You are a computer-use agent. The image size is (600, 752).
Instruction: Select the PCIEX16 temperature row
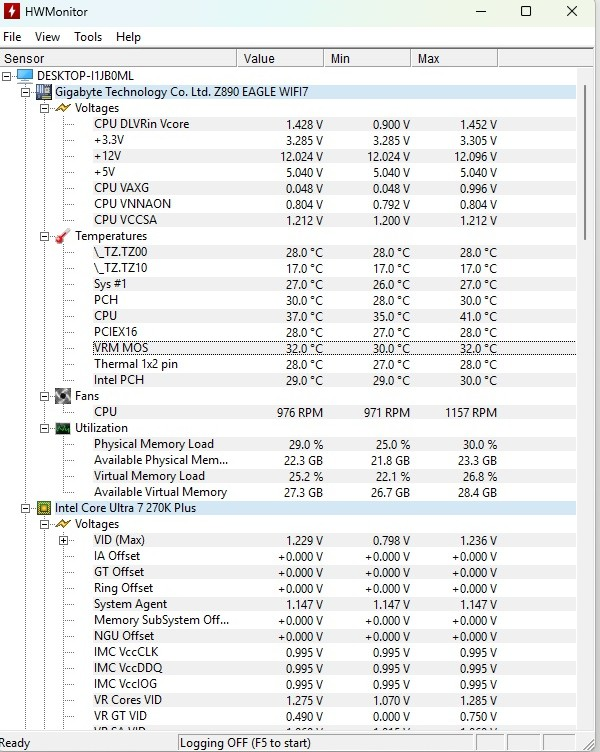tap(334, 332)
